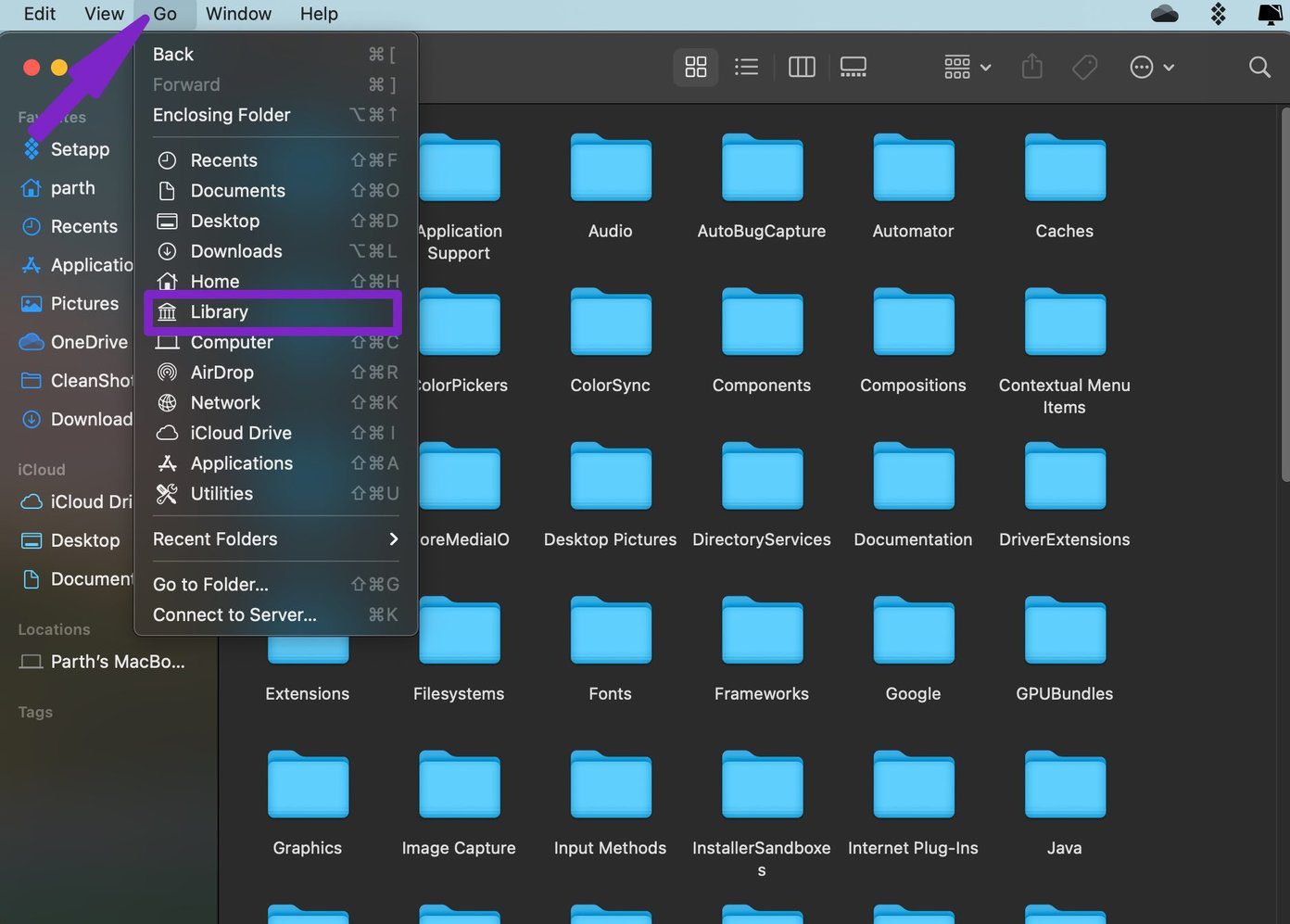Open the Setapp menu bar diamond icon
The height and width of the screenshot is (924, 1290).
1219,13
